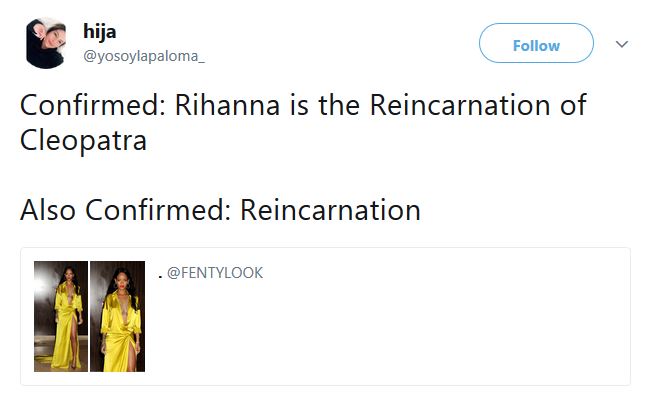Select the word Cleopatra in the tweet
The height and width of the screenshot is (396, 649).
click(83, 140)
